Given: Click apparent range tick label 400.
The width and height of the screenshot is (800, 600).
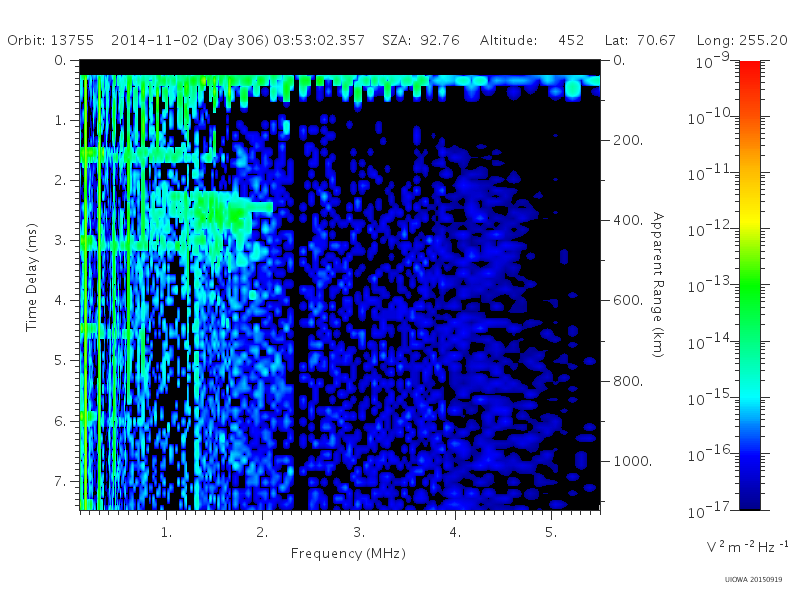Looking at the screenshot, I should click(x=628, y=220).
